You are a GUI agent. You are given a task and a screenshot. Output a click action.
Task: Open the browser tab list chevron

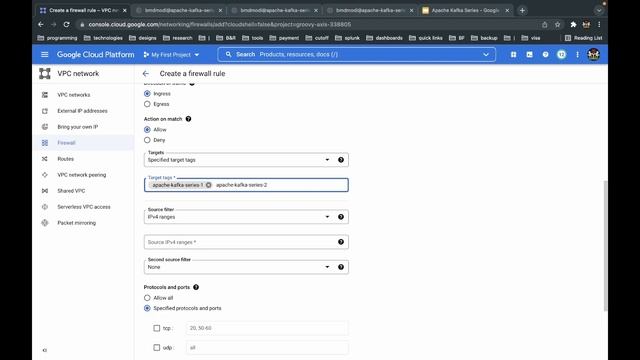[x=599, y=10]
